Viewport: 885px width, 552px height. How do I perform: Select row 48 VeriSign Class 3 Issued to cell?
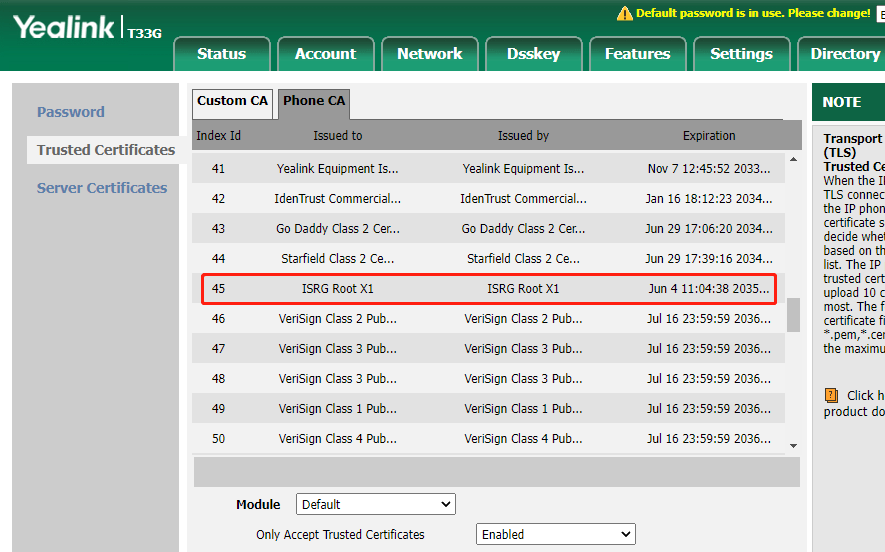[x=338, y=378]
